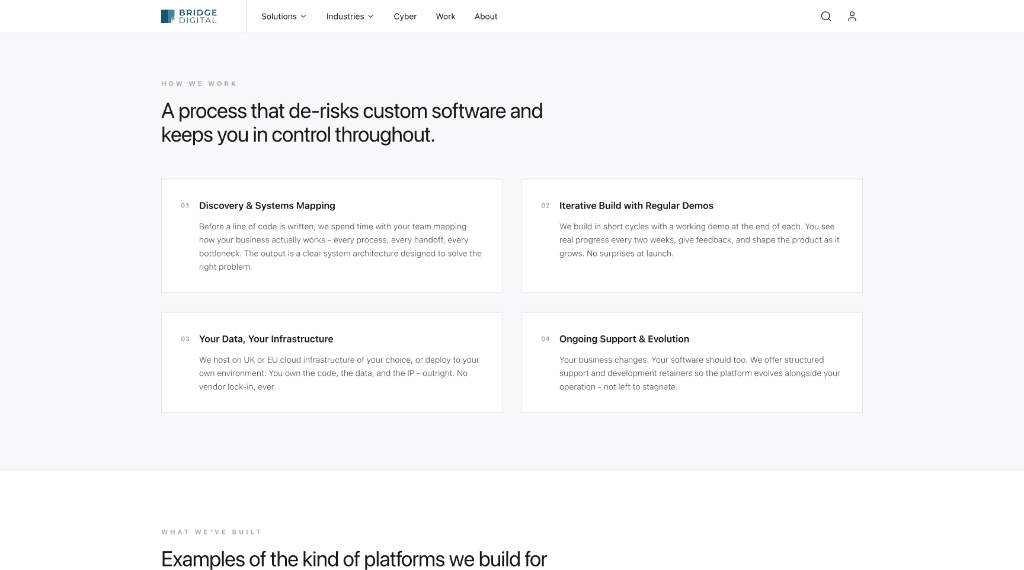
Task: Expand the Industries dropdown menu
Action: [x=349, y=16]
